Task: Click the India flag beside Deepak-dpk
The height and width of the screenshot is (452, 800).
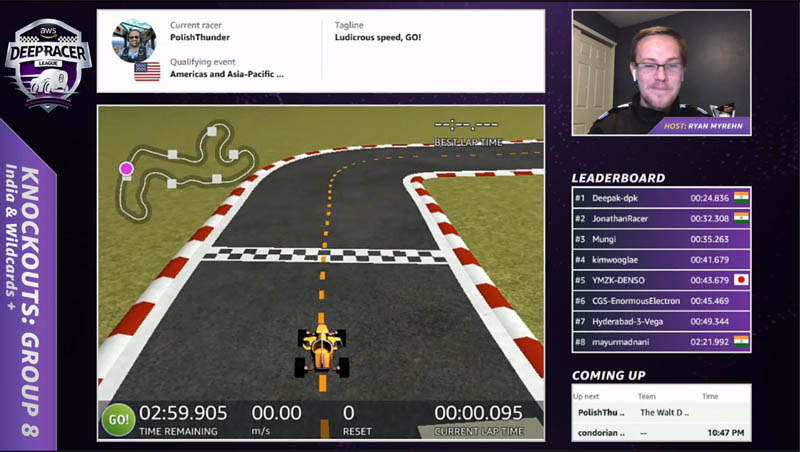Action: point(741,197)
